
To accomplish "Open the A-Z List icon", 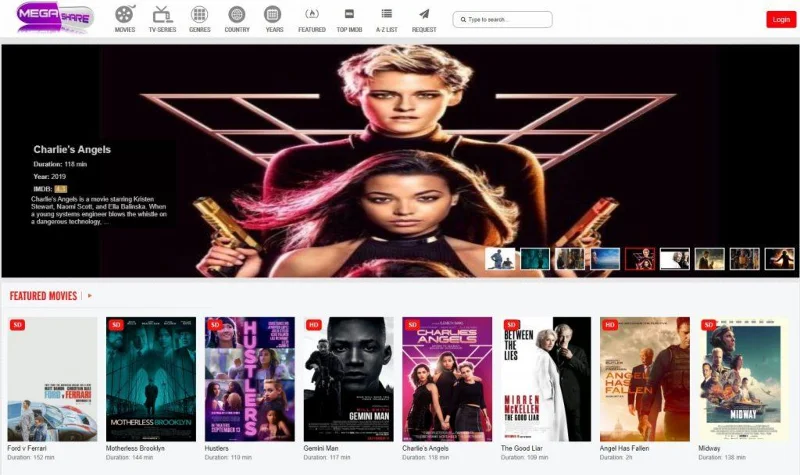I will [387, 13].
